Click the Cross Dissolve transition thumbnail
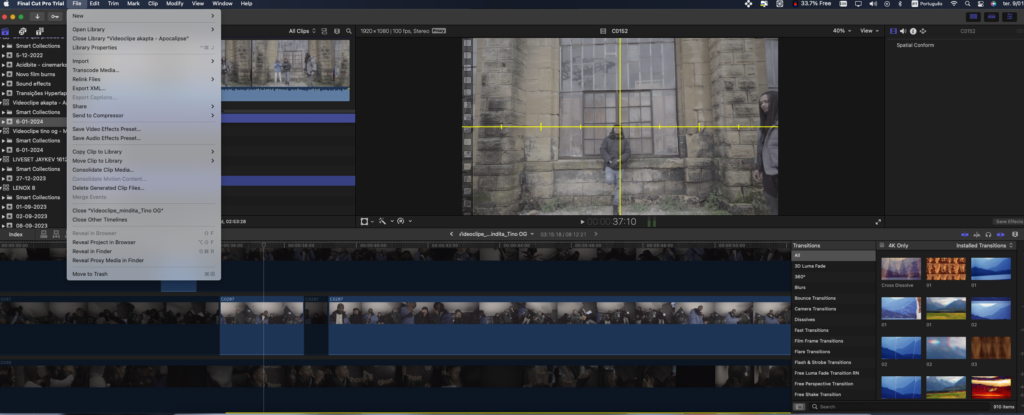The height and width of the screenshot is (415, 1024). [x=901, y=269]
